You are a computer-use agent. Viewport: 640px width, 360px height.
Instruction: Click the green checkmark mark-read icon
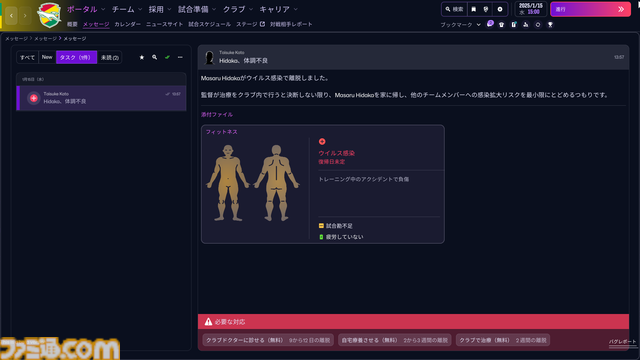click(x=167, y=58)
